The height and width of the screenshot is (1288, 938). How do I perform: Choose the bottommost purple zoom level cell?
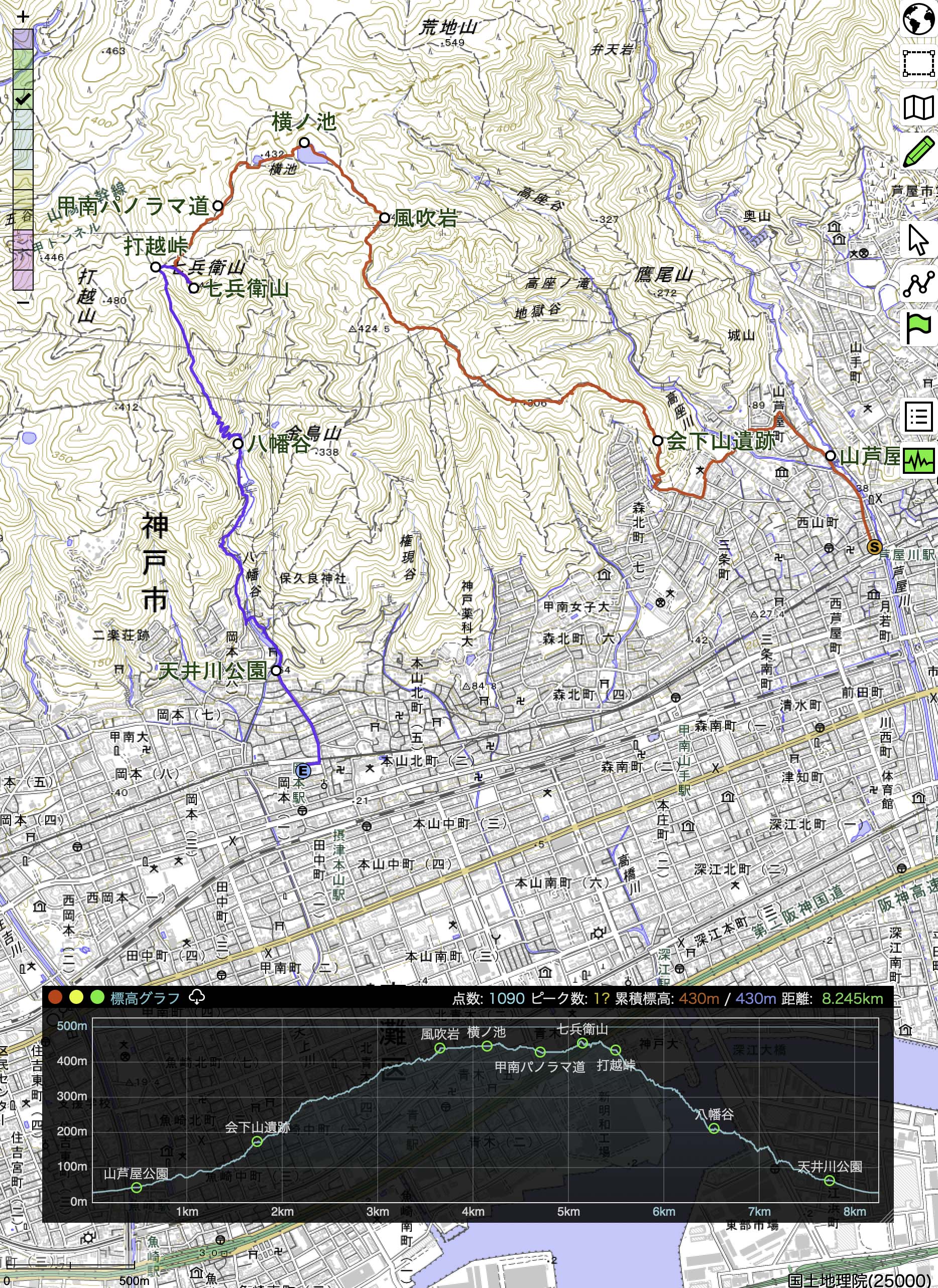tap(23, 281)
